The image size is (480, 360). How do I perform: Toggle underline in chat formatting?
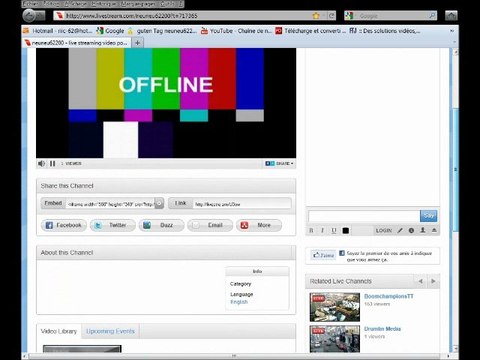coord(334,230)
